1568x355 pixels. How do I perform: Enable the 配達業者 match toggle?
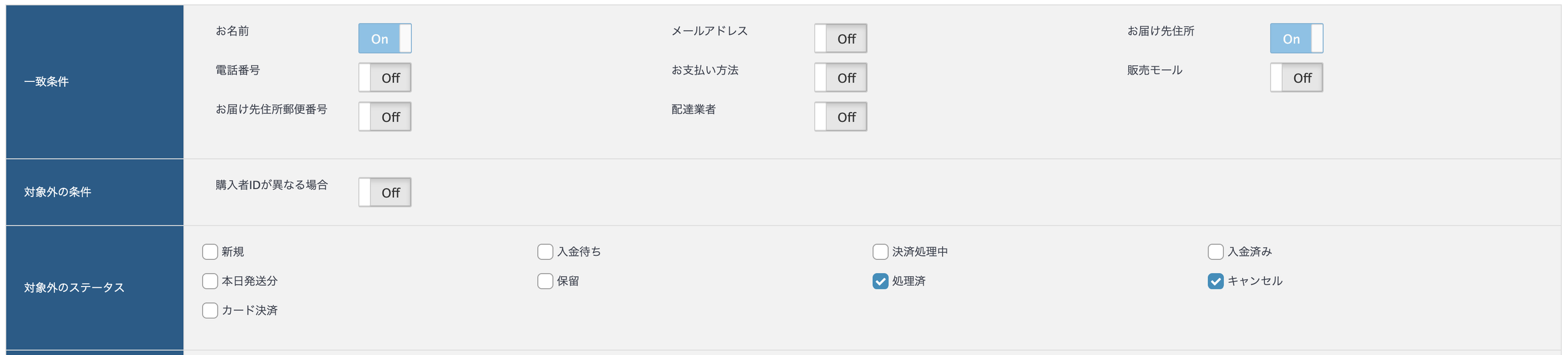(x=840, y=117)
